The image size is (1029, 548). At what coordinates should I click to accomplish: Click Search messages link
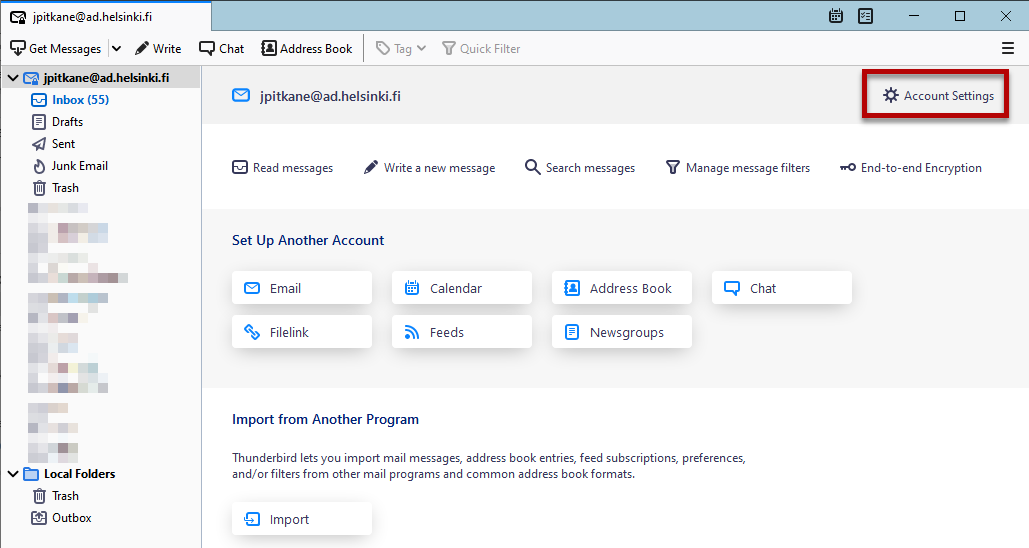[x=579, y=168]
